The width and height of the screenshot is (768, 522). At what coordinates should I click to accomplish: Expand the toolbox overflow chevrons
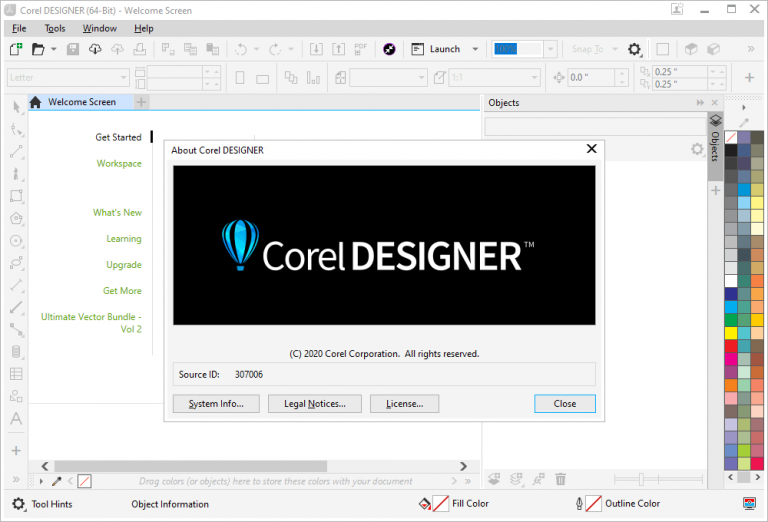pos(16,479)
